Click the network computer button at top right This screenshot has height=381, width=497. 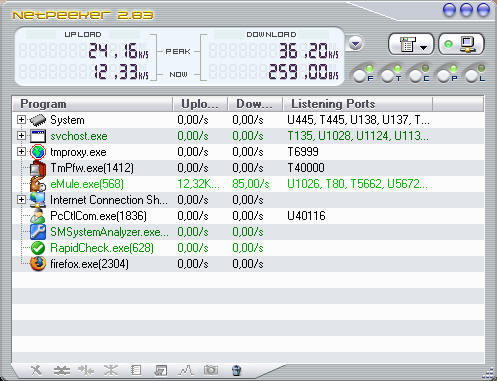461,44
